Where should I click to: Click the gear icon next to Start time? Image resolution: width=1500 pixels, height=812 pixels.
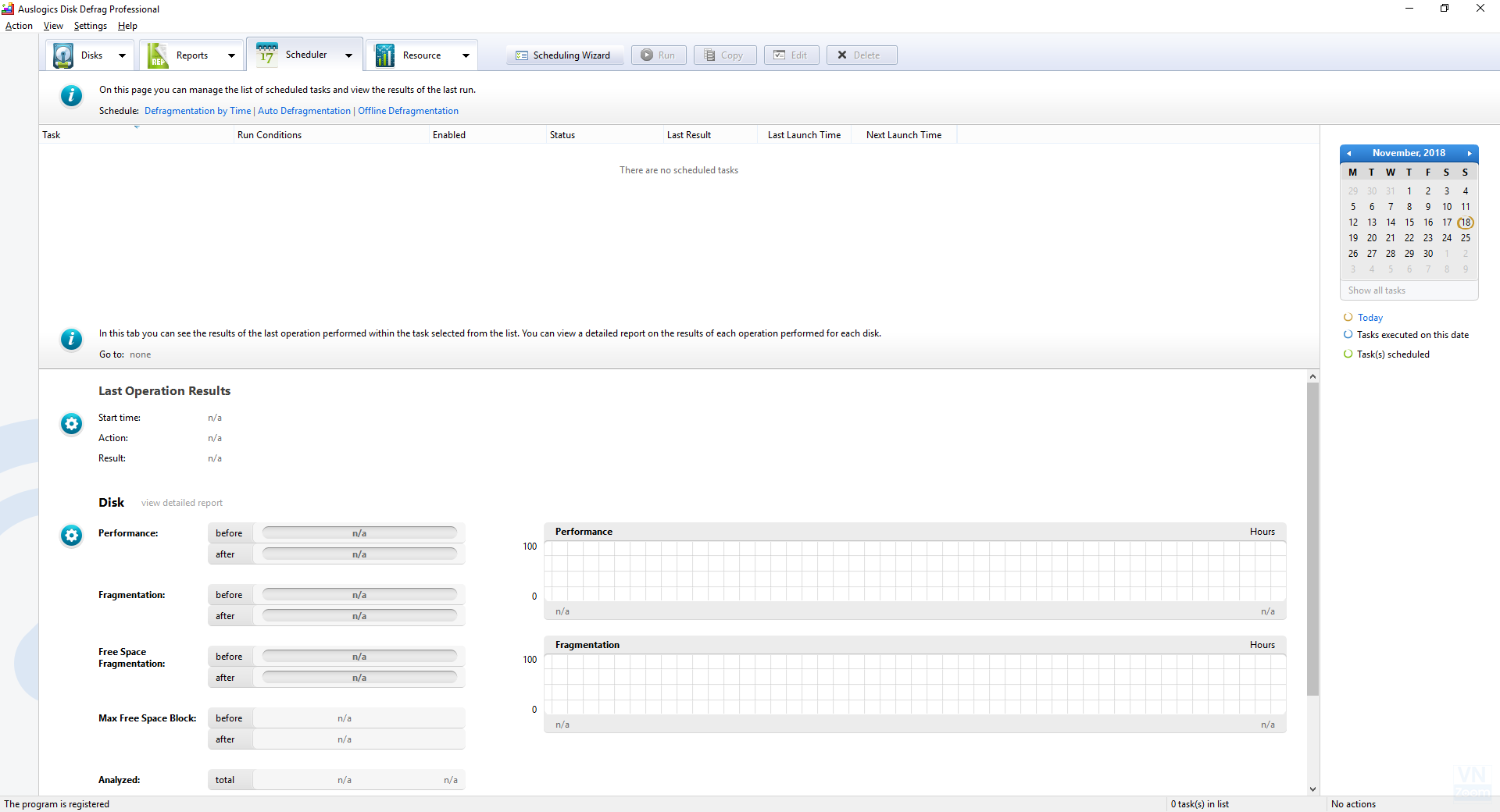click(71, 424)
